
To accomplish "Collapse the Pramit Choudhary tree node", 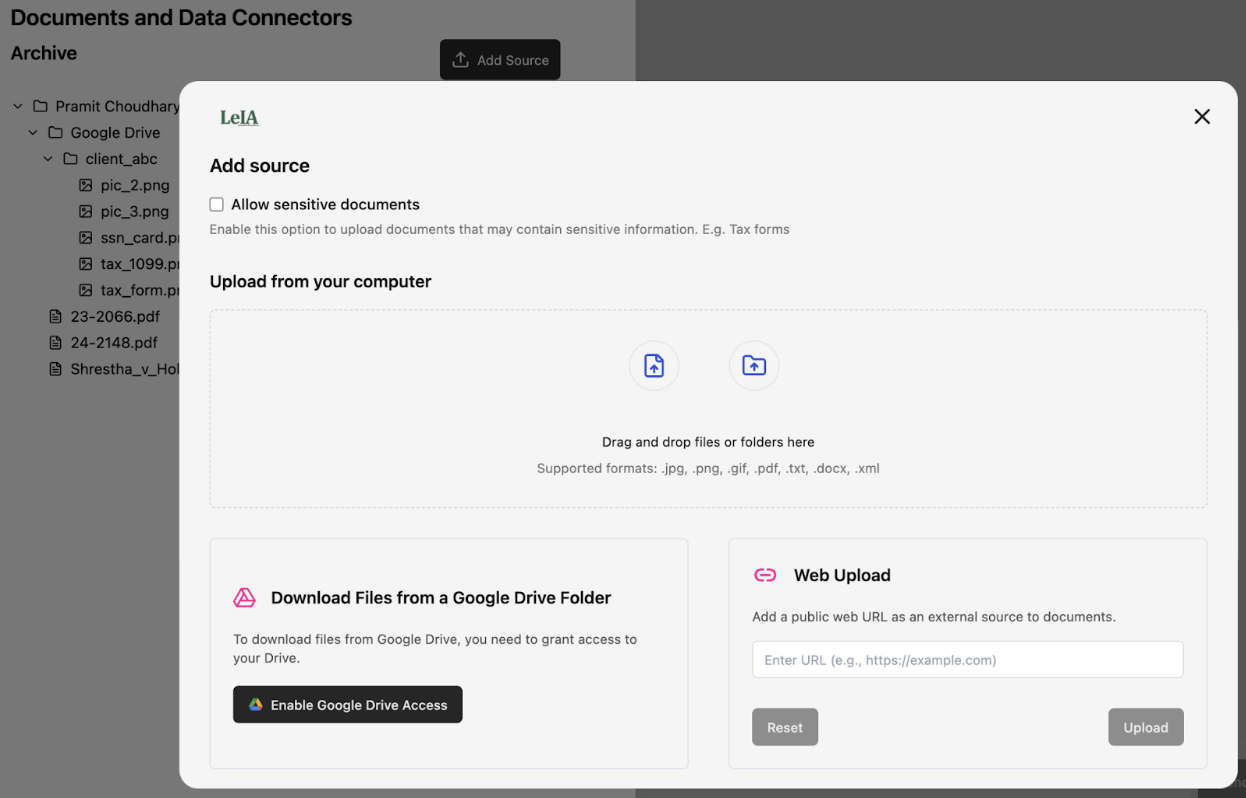I will 18,106.
